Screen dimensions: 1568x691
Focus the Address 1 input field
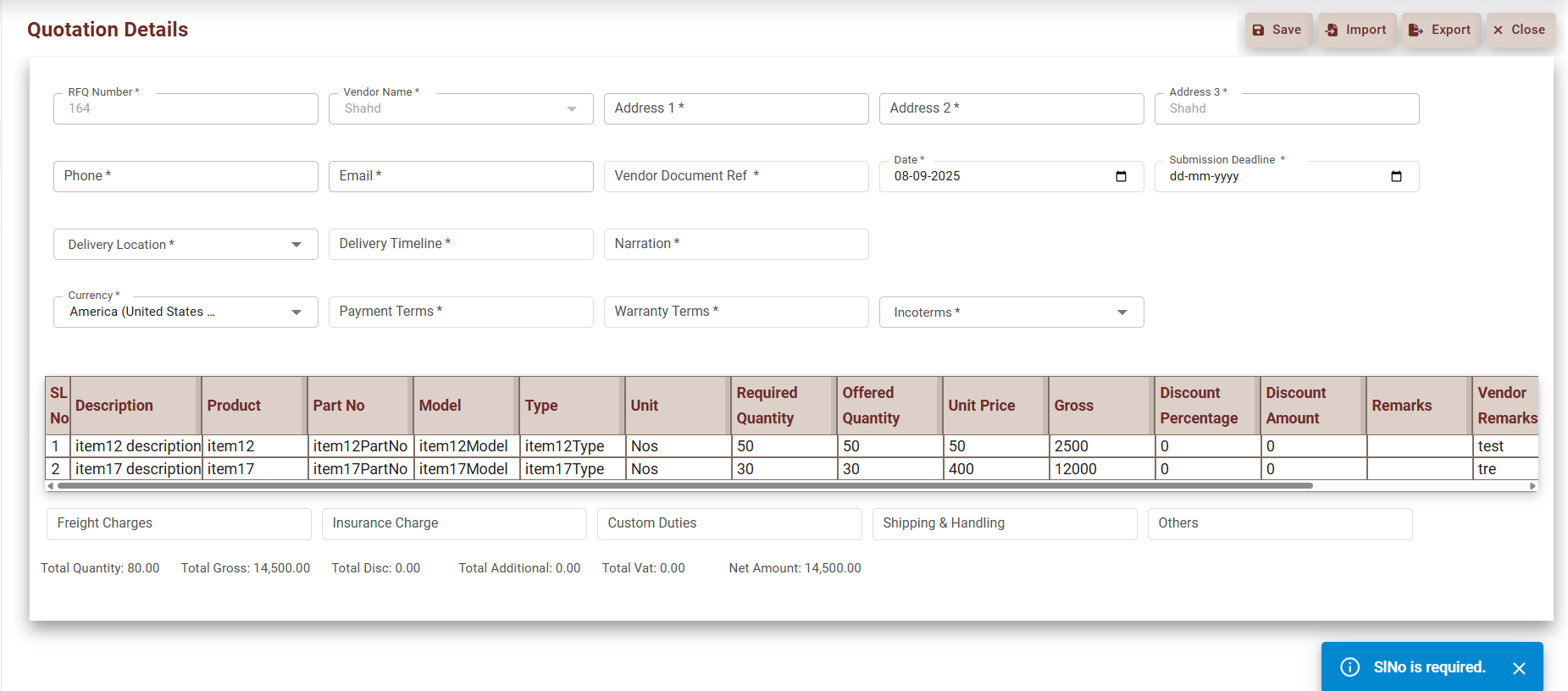[735, 108]
